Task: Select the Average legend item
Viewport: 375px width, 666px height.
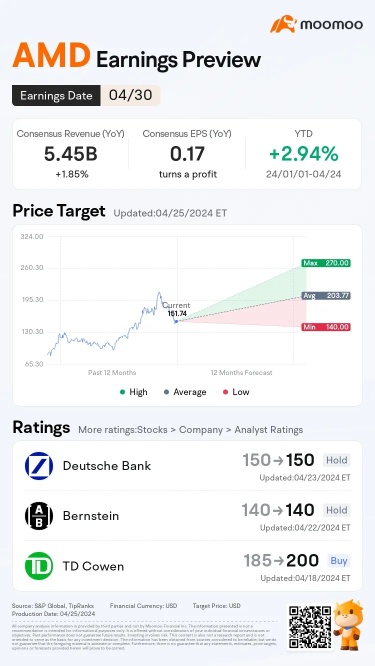Action: 185,392
